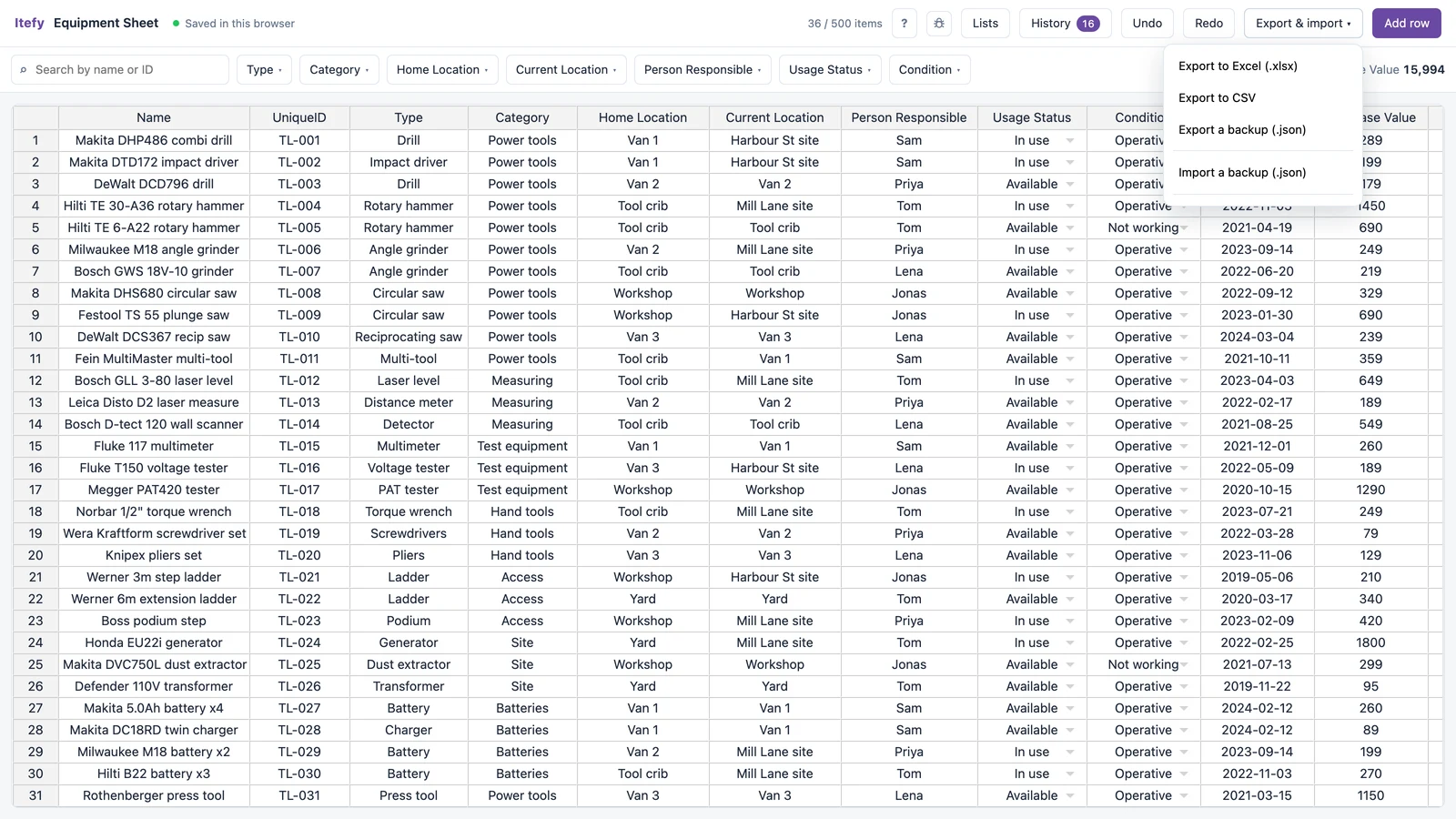The height and width of the screenshot is (819, 1456).
Task: Choose Import a backup (.json)
Action: [1263, 173]
